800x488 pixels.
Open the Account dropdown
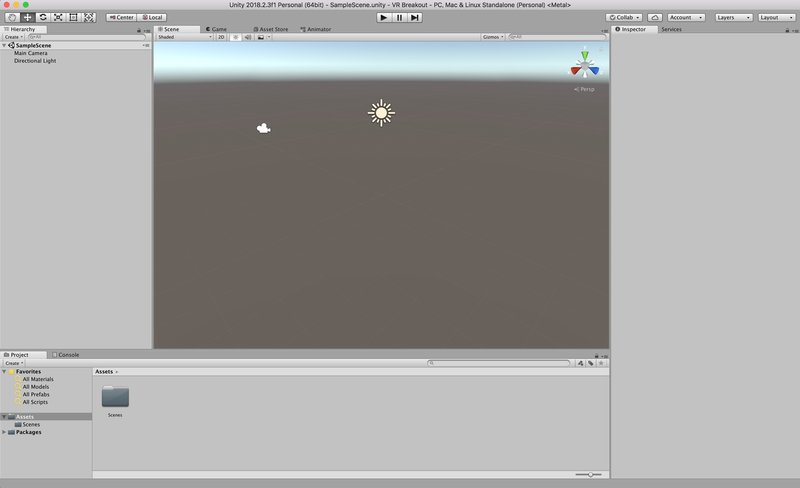686,17
